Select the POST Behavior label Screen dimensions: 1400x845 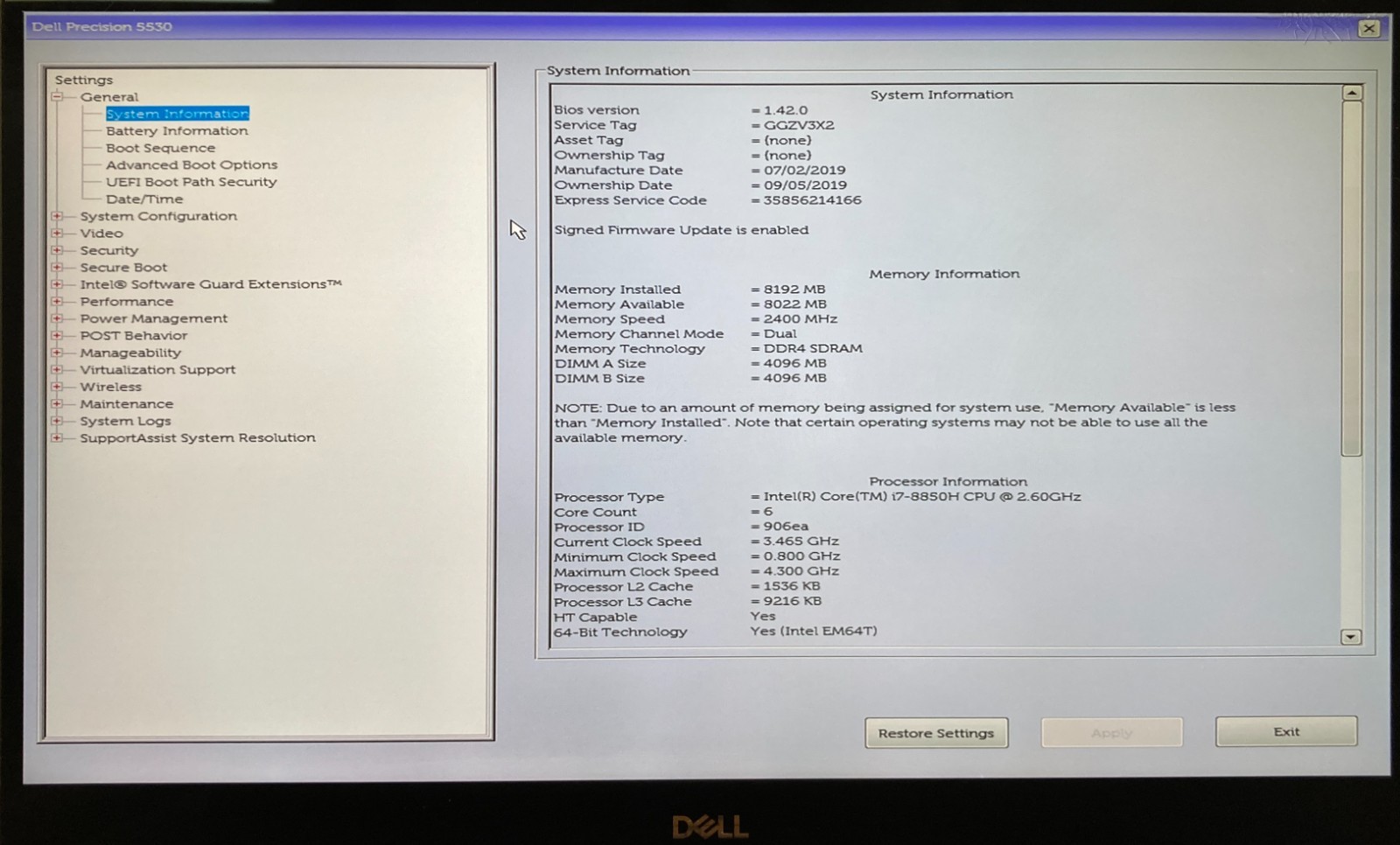(134, 336)
